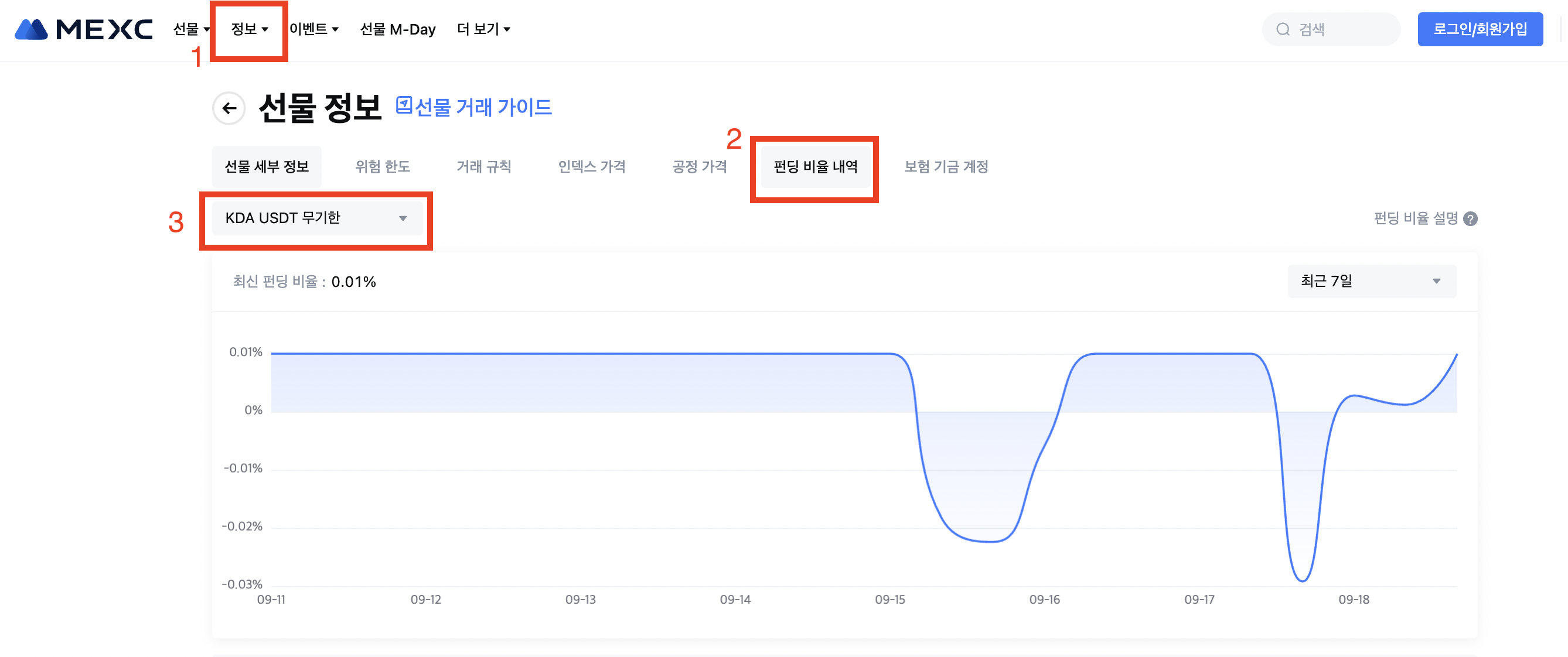Click the funding rate help question icon
This screenshot has height=657, width=1568.
pyautogui.click(x=1471, y=219)
